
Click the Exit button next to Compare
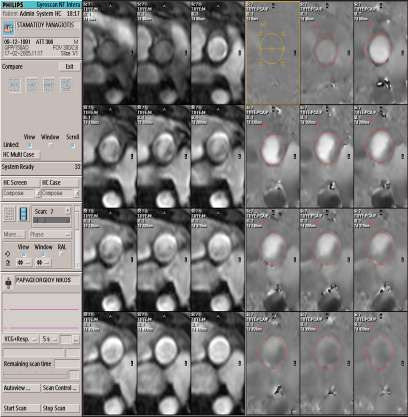pos(69,67)
